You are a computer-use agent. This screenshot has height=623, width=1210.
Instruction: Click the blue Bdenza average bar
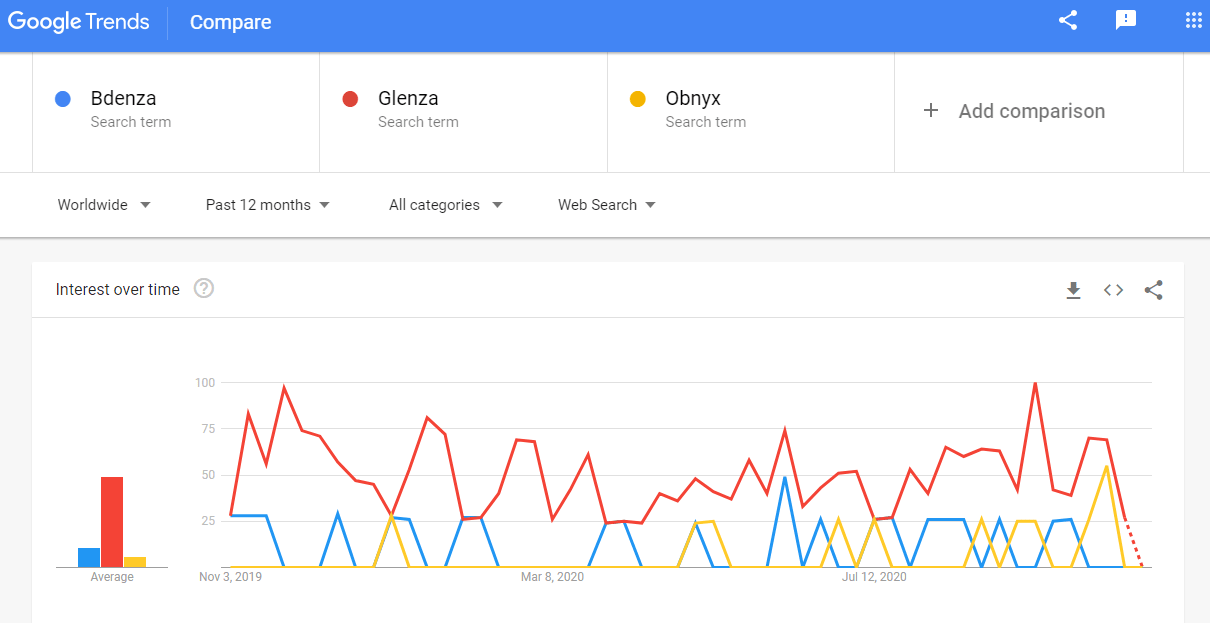pyautogui.click(x=89, y=557)
